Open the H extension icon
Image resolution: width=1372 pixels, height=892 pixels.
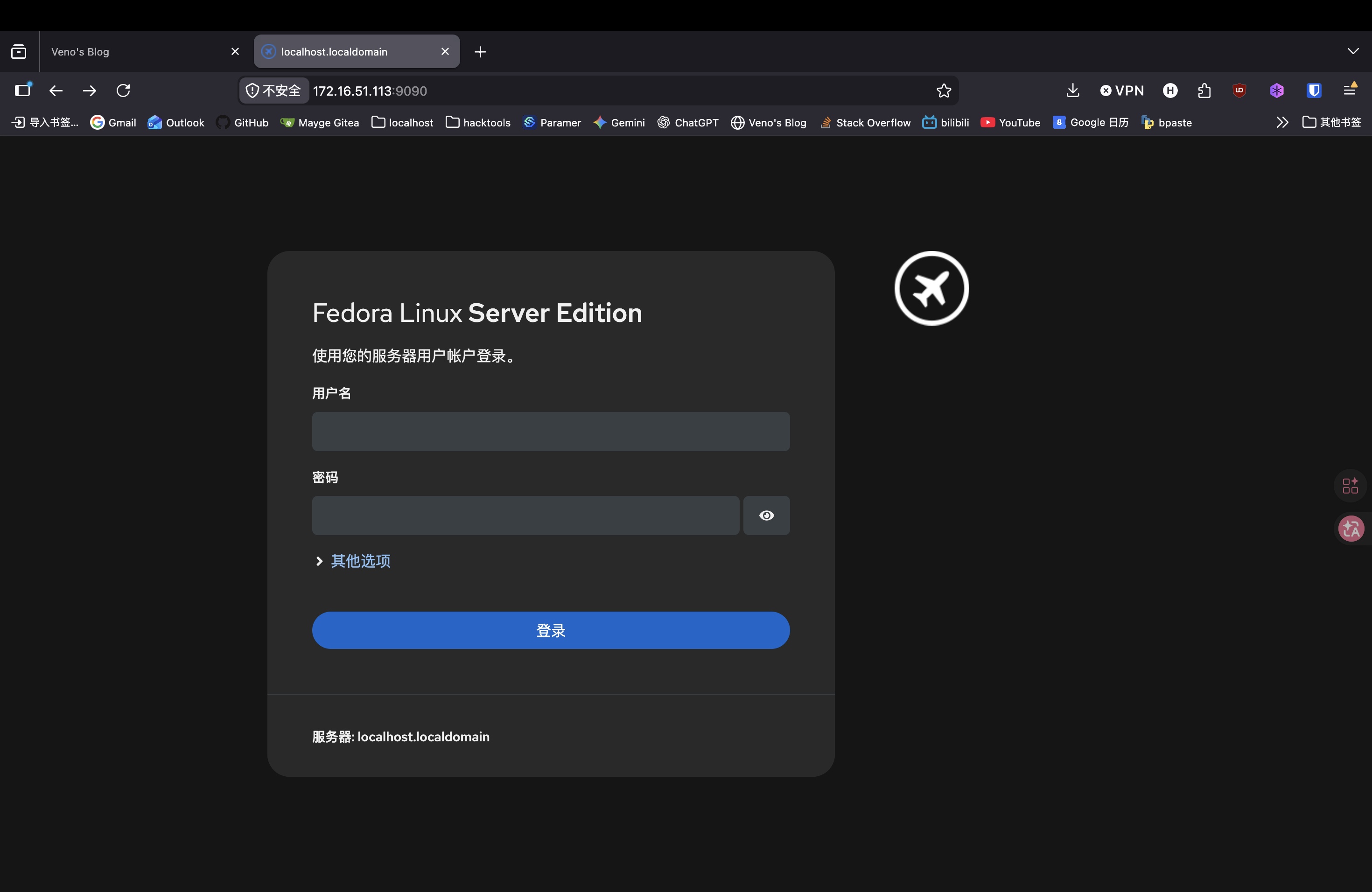click(1170, 91)
